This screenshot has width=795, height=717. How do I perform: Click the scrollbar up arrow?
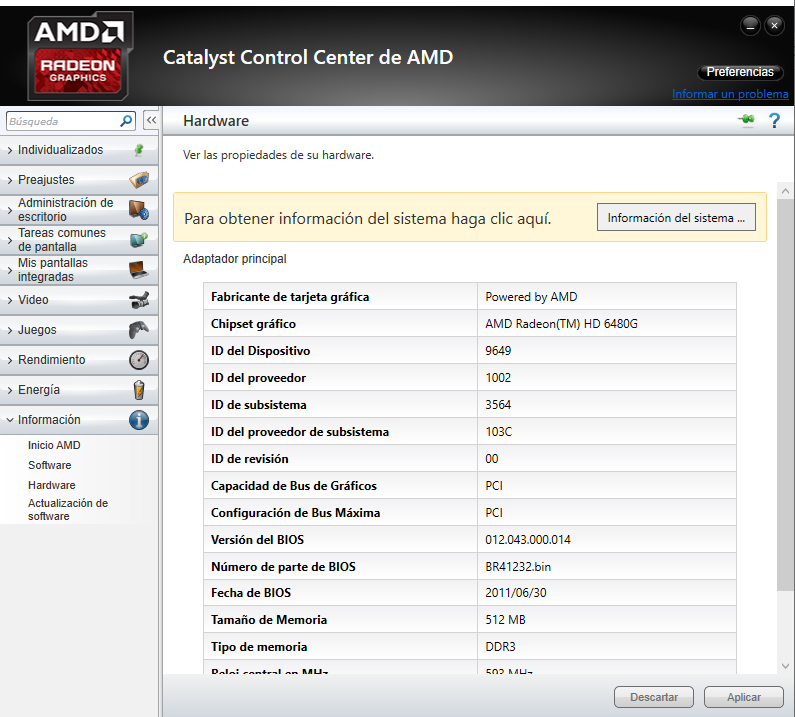[785, 191]
